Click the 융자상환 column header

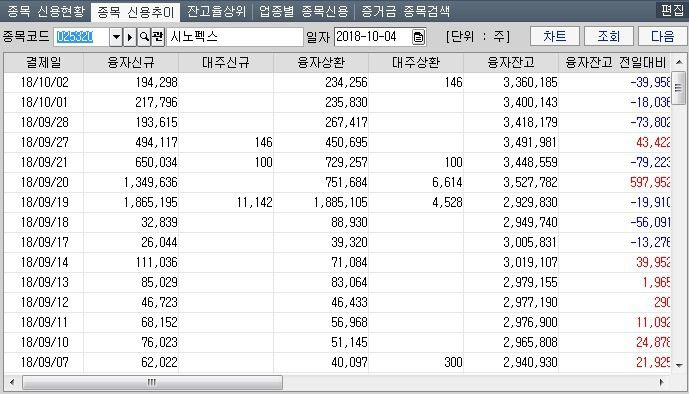(321, 62)
